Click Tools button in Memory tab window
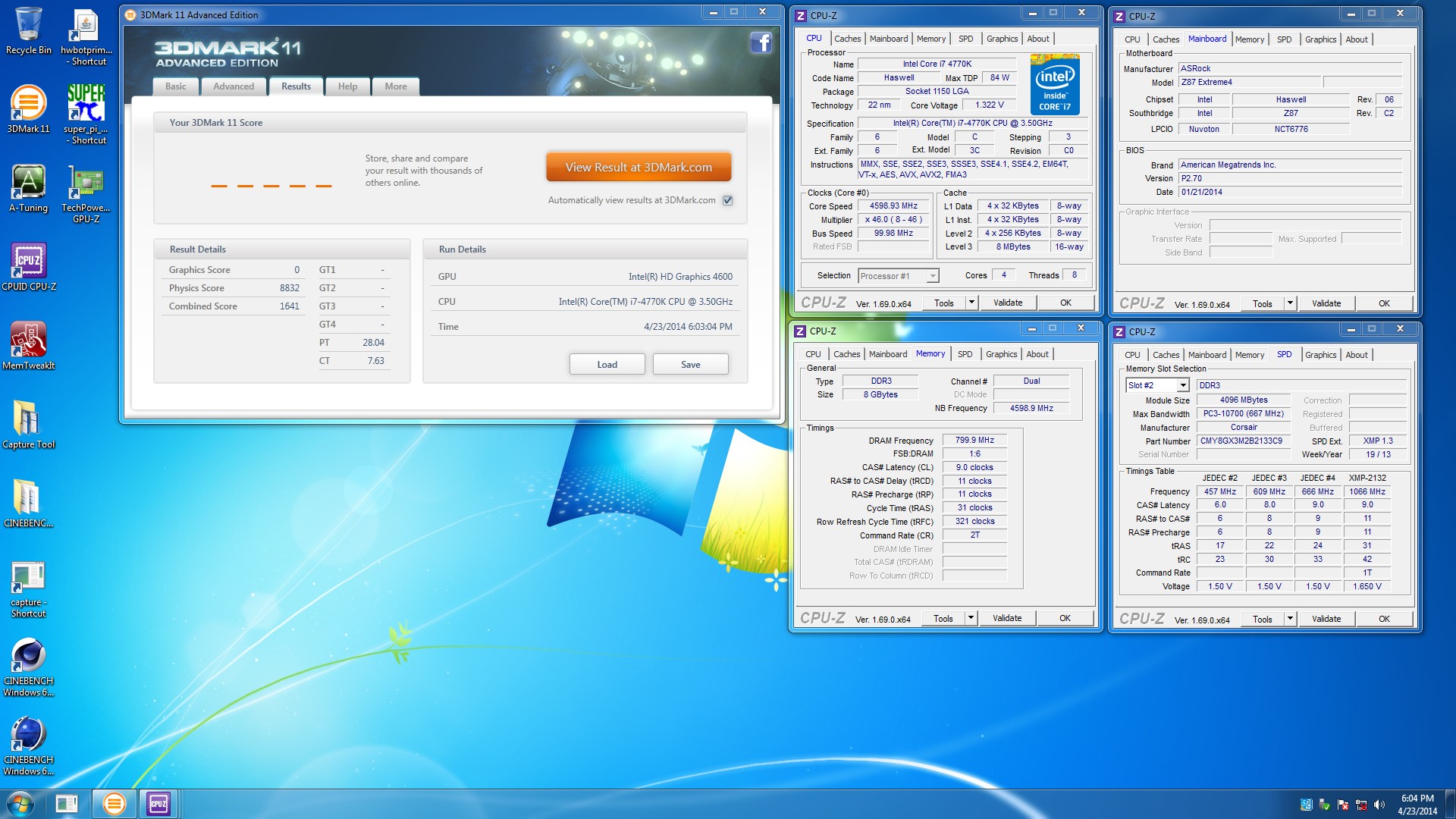The height and width of the screenshot is (819, 1456). click(x=943, y=618)
